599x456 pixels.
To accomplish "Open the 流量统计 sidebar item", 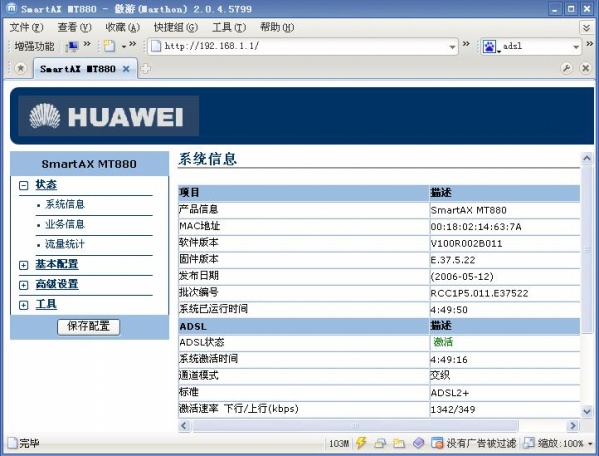I will 65,244.
